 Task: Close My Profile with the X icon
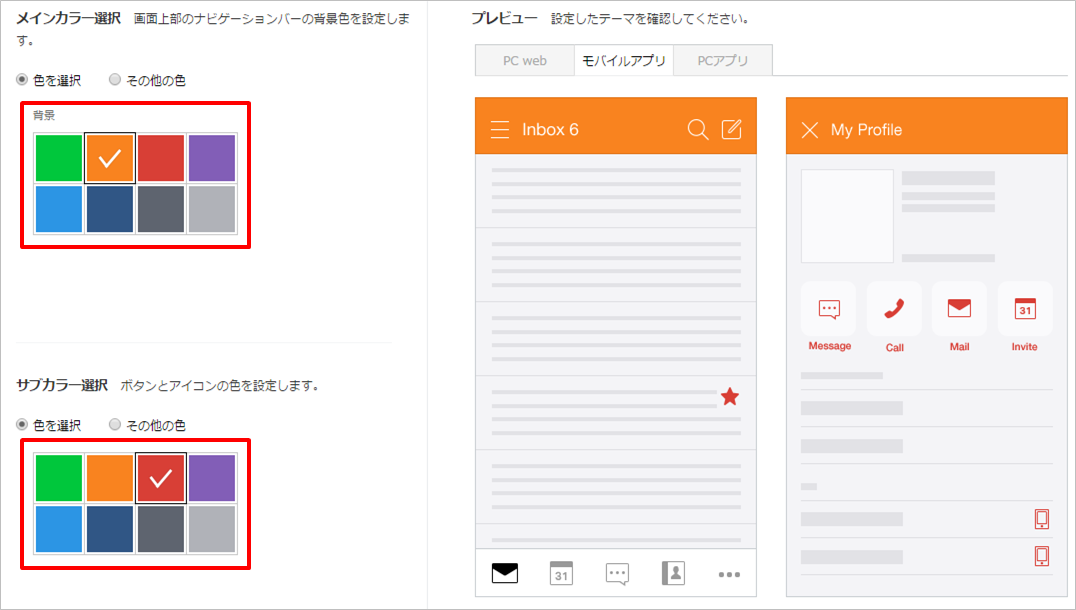[810, 130]
